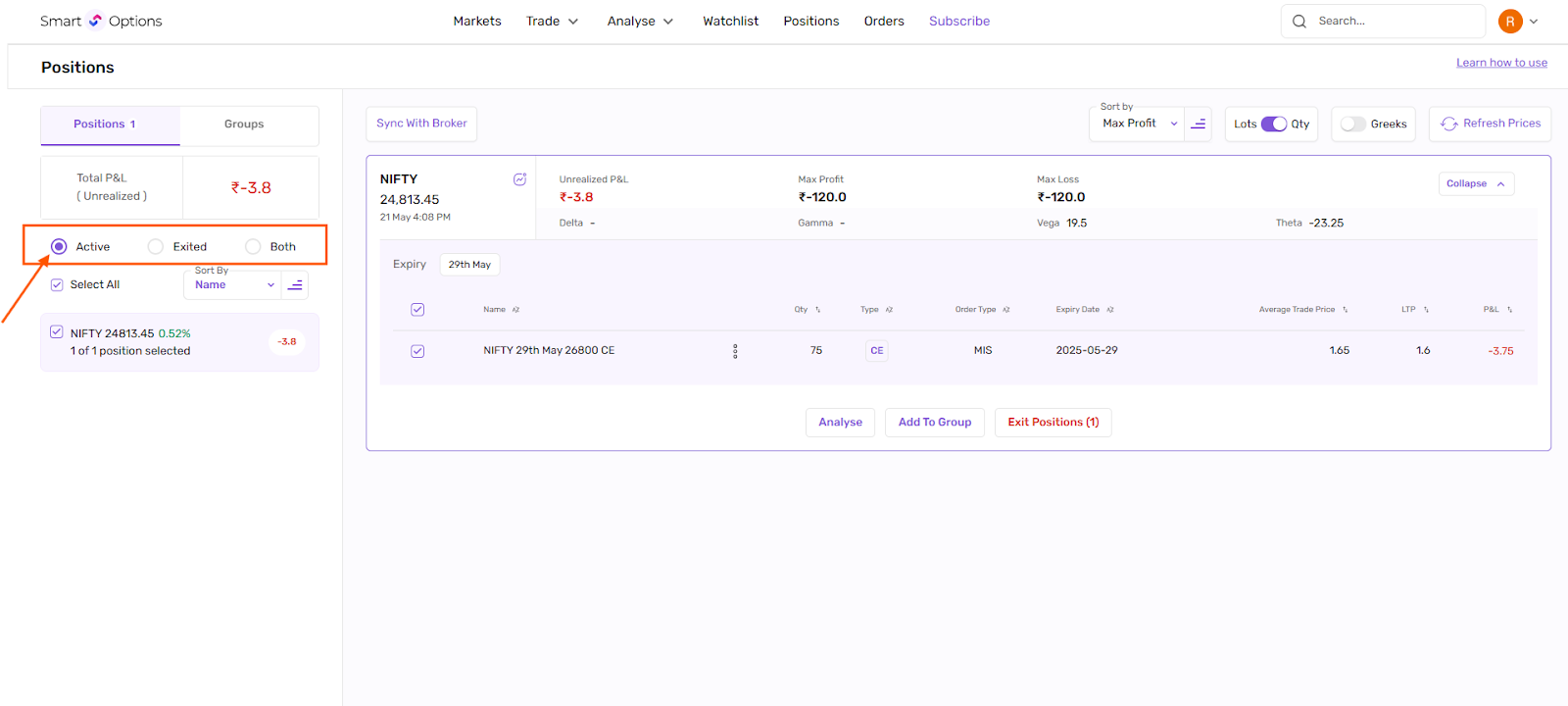Screen dimensions: 1568x706
Task: Toggle sort order beside Name sort
Action: click(x=295, y=285)
